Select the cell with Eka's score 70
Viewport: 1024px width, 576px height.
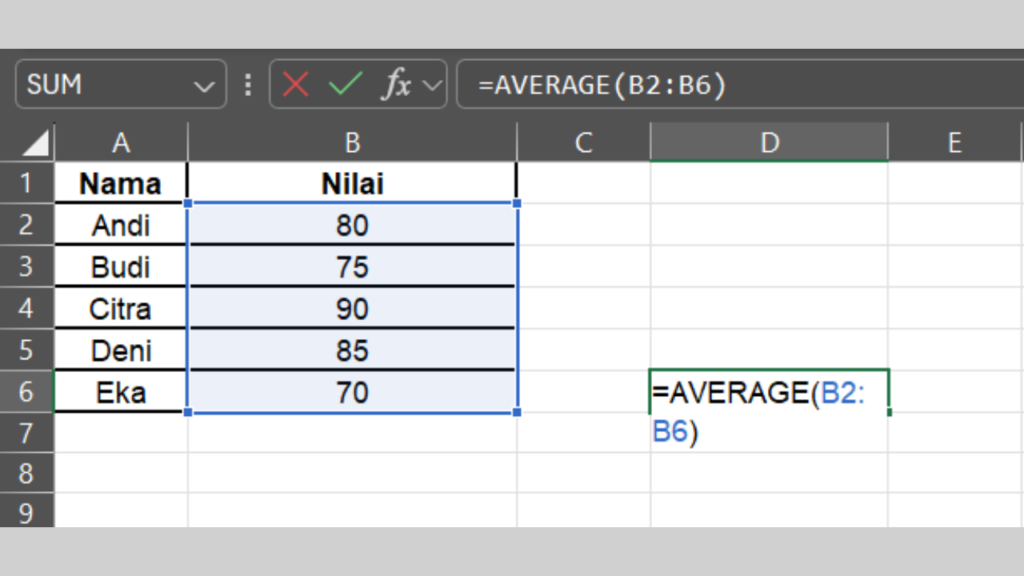(352, 391)
